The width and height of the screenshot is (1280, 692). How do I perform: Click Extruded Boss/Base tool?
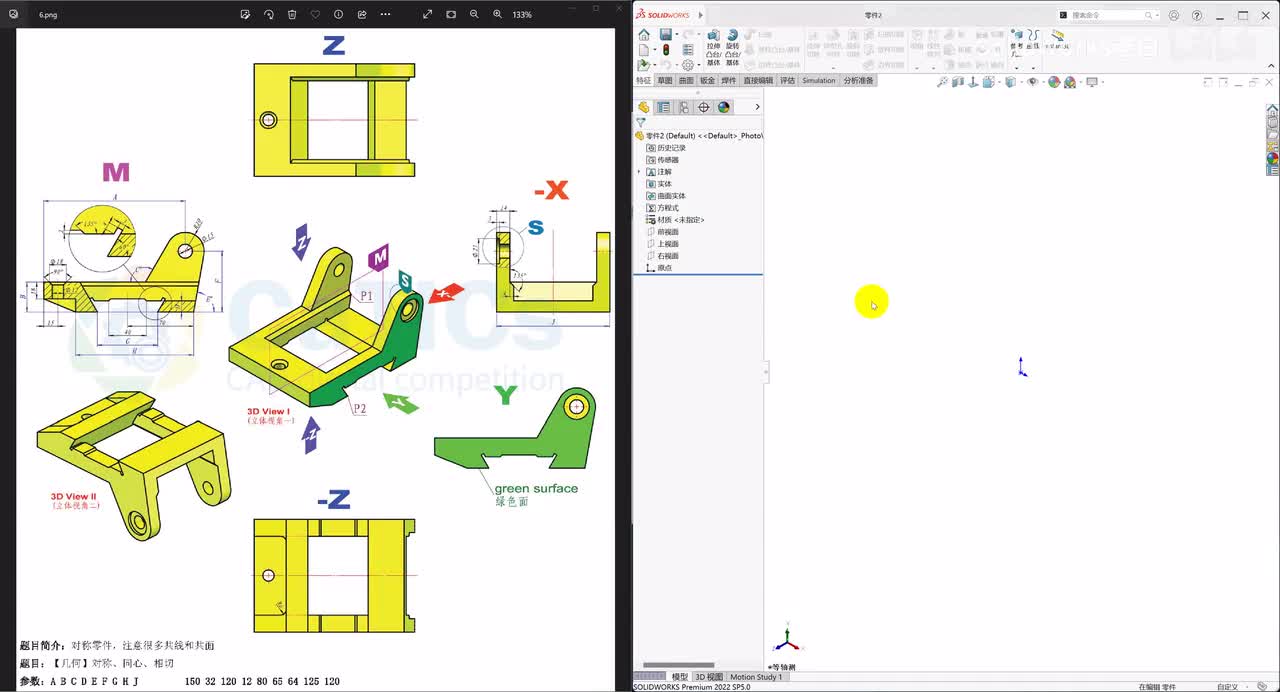(713, 46)
